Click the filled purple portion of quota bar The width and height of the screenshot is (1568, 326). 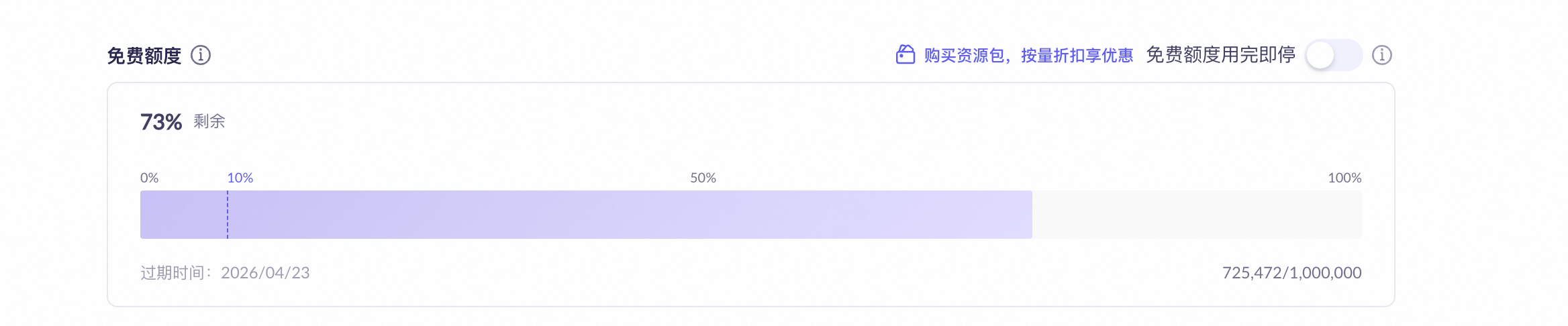click(604, 215)
